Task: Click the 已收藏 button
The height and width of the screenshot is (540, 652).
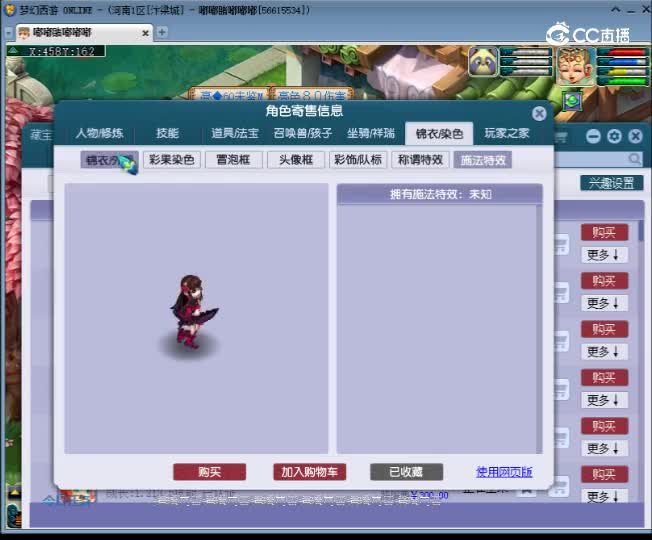Action: [x=406, y=472]
